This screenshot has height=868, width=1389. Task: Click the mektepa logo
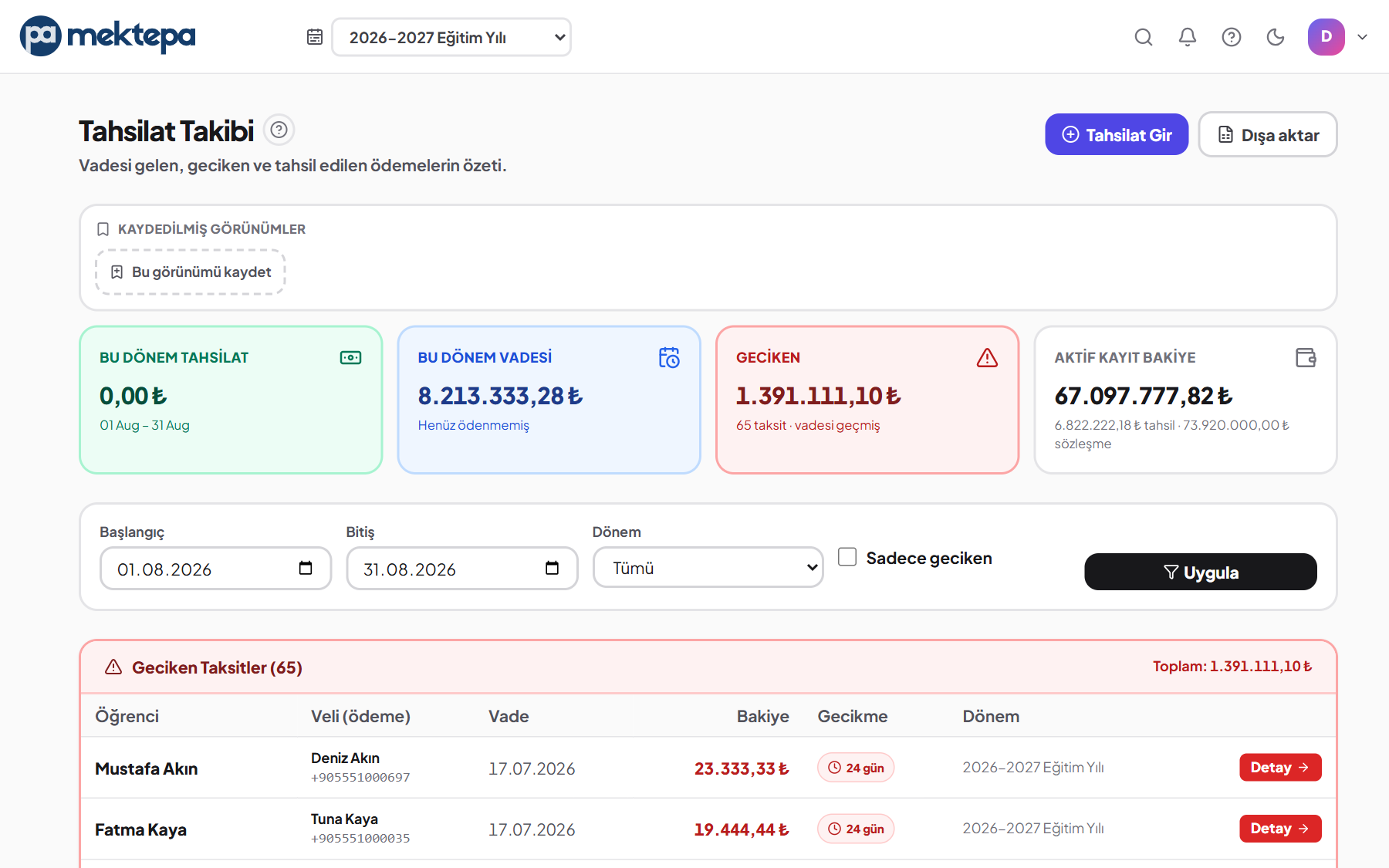tap(107, 35)
